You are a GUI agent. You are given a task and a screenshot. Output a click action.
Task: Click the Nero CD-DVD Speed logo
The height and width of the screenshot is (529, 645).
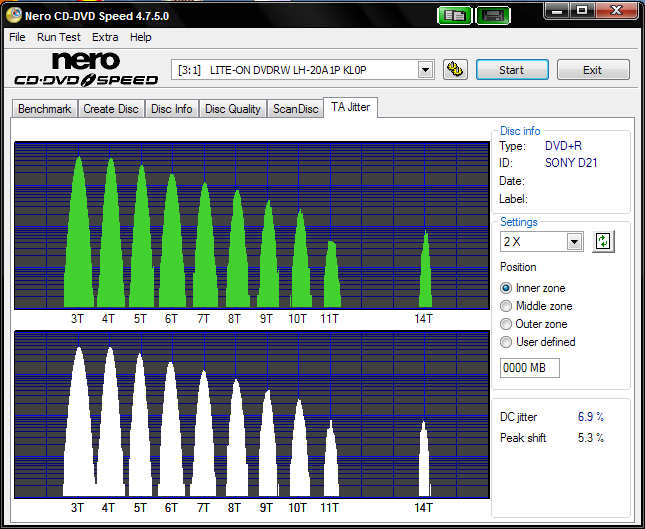(x=86, y=69)
